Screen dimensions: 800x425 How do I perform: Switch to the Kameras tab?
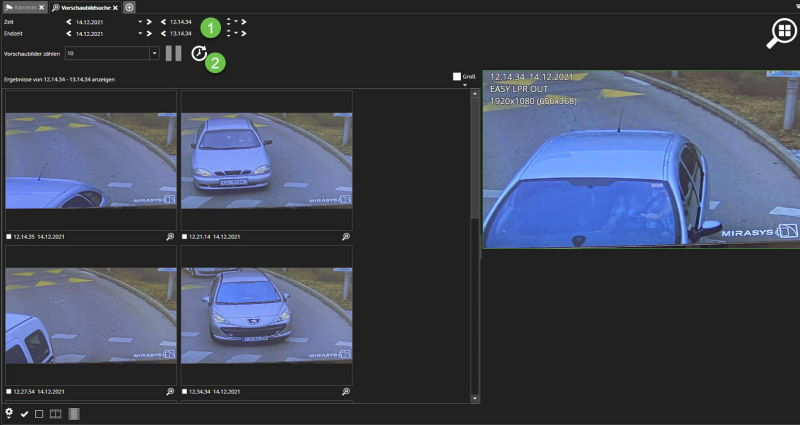tap(24, 7)
